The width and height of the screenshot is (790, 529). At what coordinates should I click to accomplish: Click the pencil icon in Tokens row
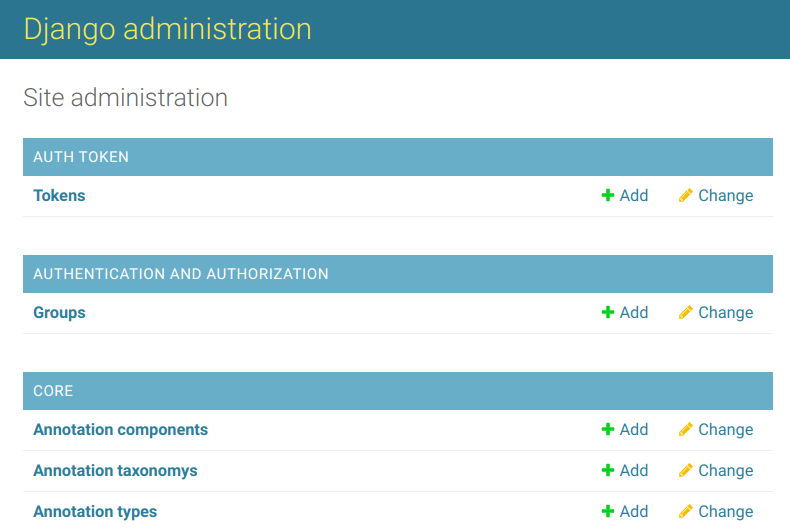[685, 196]
